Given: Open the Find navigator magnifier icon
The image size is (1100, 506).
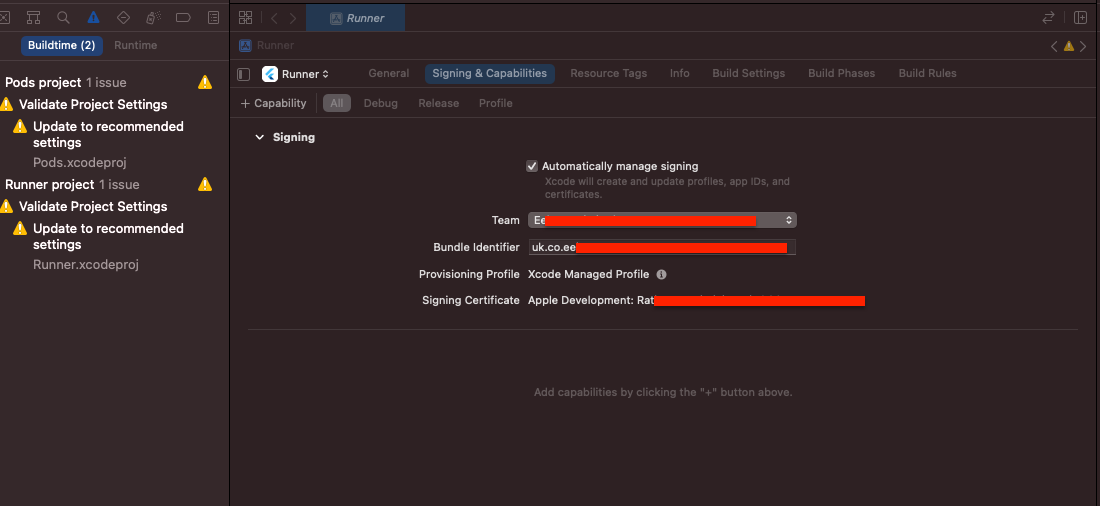Looking at the screenshot, I should pos(63,18).
